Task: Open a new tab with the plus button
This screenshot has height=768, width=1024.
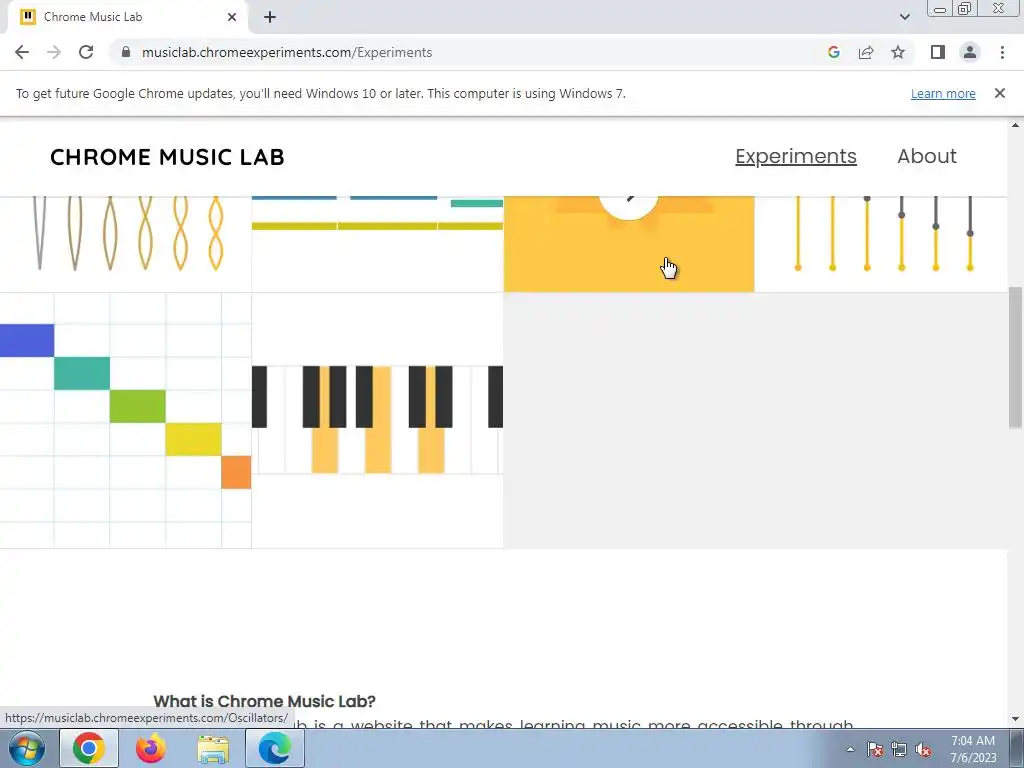Action: (270, 17)
